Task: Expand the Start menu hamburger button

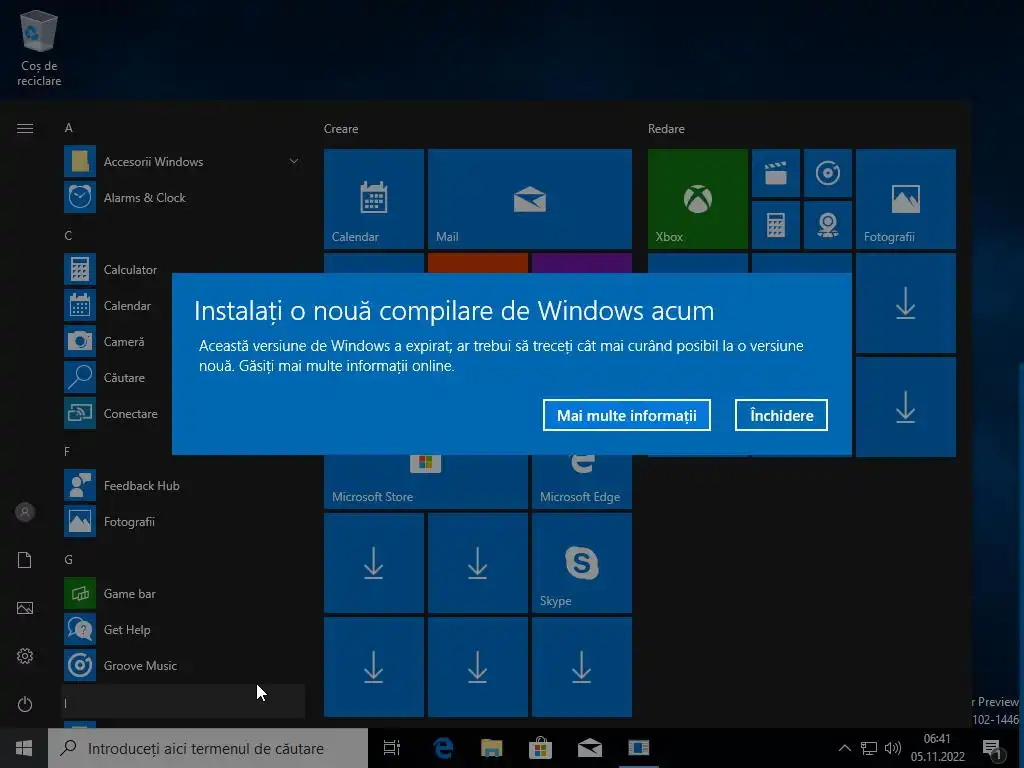Action: click(x=25, y=129)
